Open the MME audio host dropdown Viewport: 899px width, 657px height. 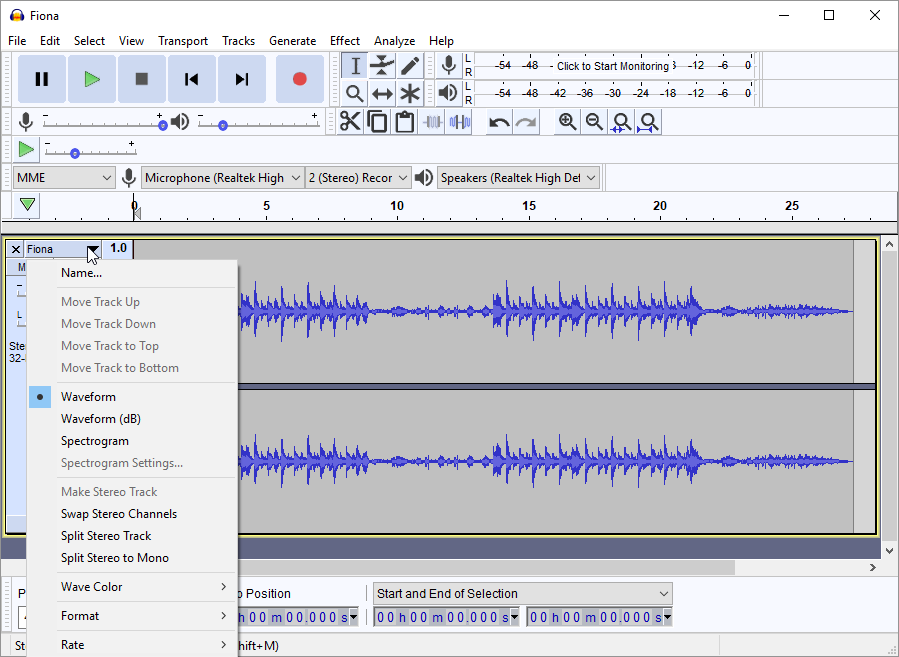[64, 178]
